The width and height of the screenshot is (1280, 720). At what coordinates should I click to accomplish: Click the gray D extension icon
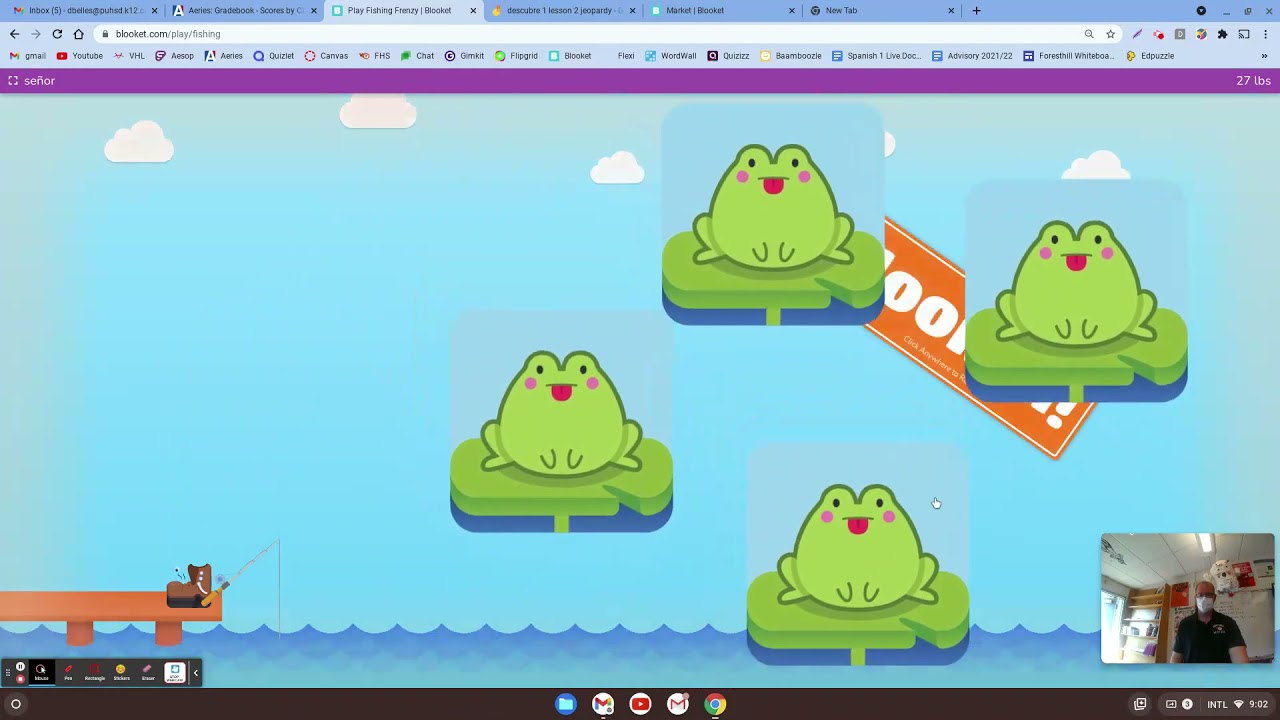point(1180,34)
